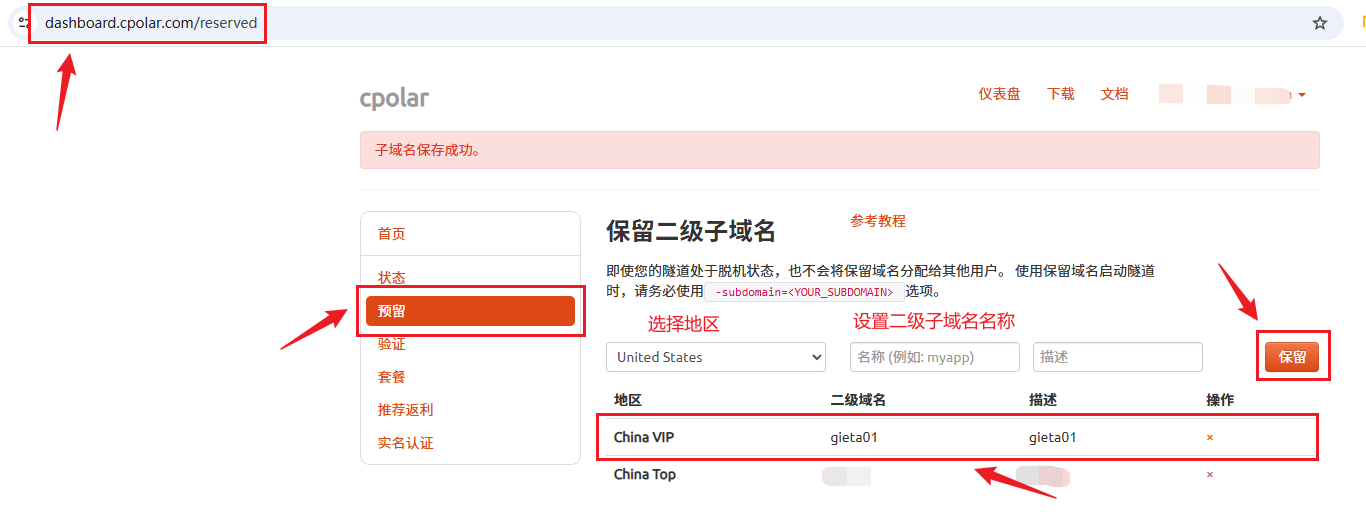The image size is (1366, 531).
Task: Open the site information icon in address bar
Action: pos(22,23)
